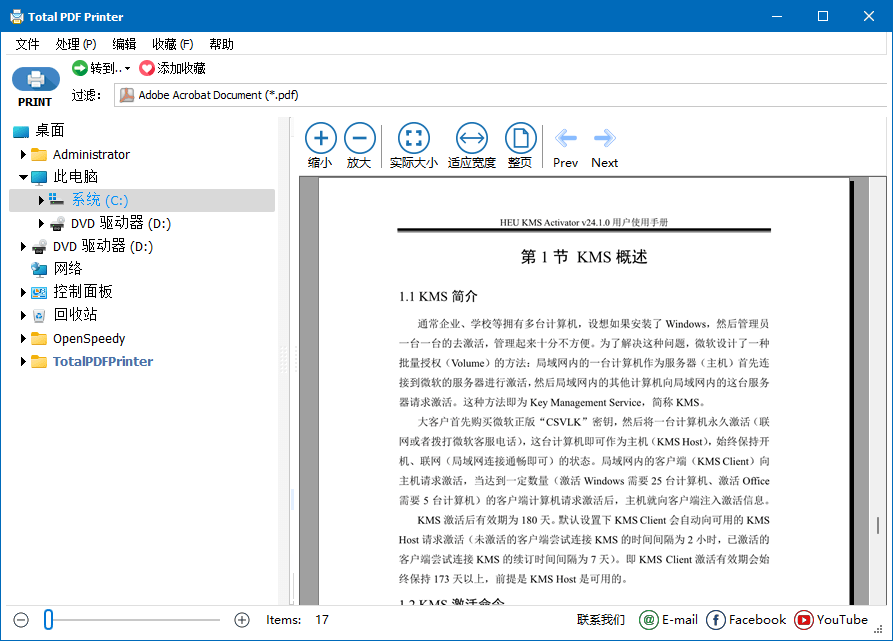893x641 pixels.
Task: Select the 系统 (C:) drive item
Action: [x=99, y=199]
